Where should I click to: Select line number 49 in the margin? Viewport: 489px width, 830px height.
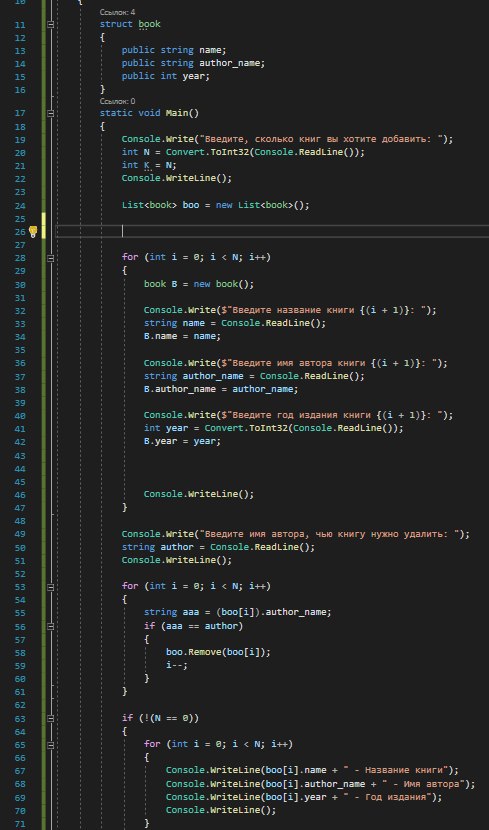[20, 534]
